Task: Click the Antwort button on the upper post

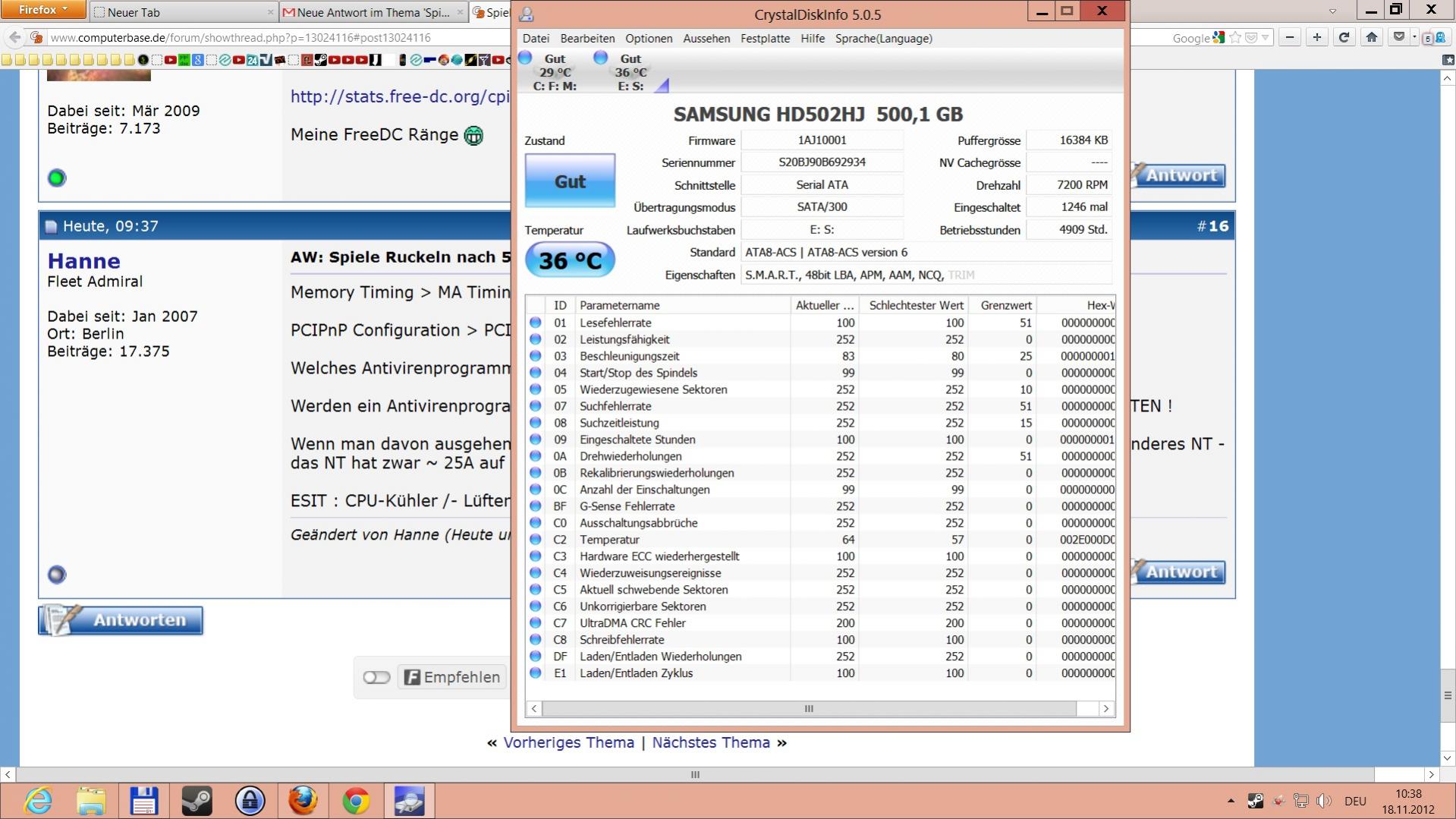Action: pos(1178,175)
